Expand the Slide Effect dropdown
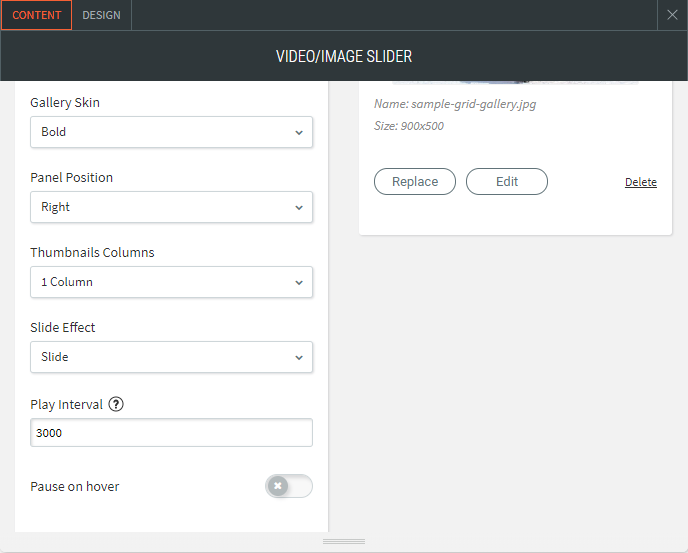 pyautogui.click(x=171, y=357)
